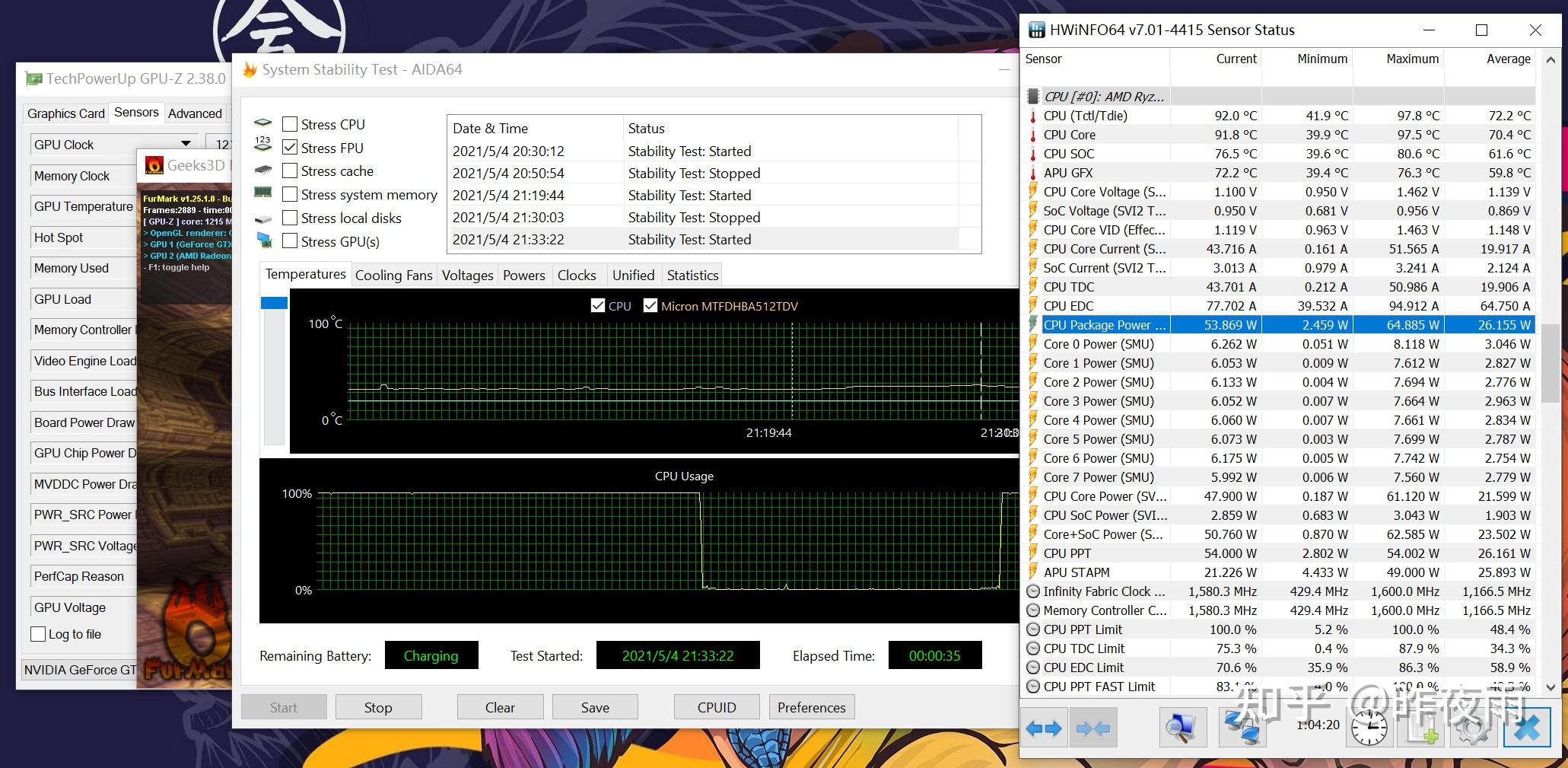Click clock icon of Infinity Fabric Clock row
This screenshot has height=768, width=1568.
tap(1032, 591)
